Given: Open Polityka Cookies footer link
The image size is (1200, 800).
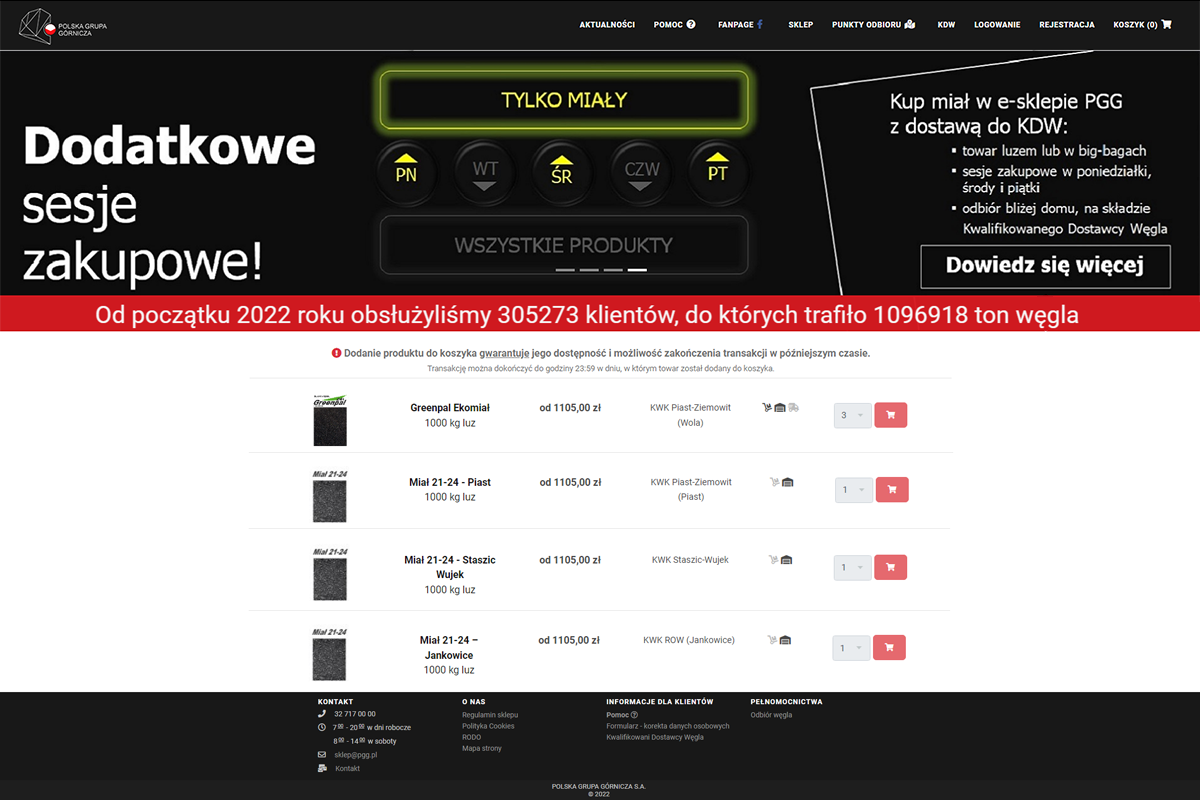Looking at the screenshot, I should pyautogui.click(x=488, y=726).
